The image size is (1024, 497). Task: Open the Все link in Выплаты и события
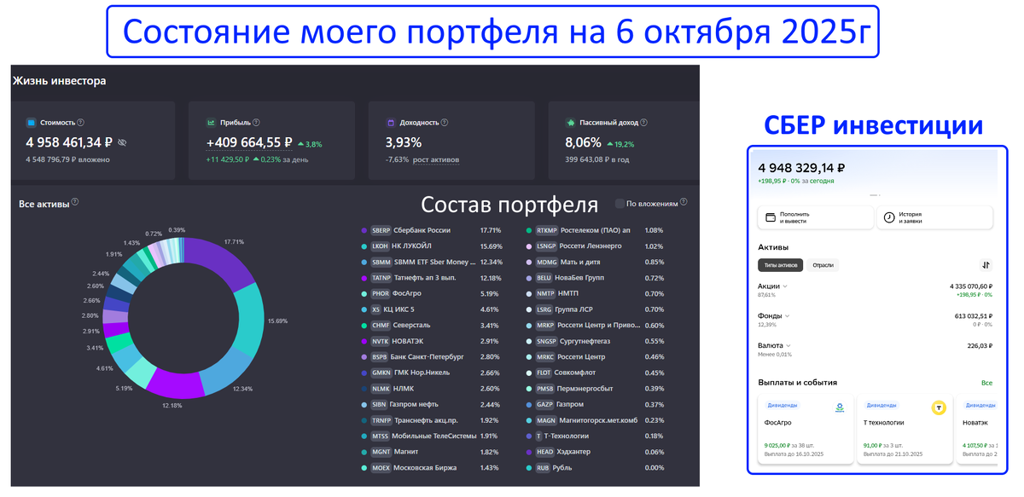click(x=986, y=383)
